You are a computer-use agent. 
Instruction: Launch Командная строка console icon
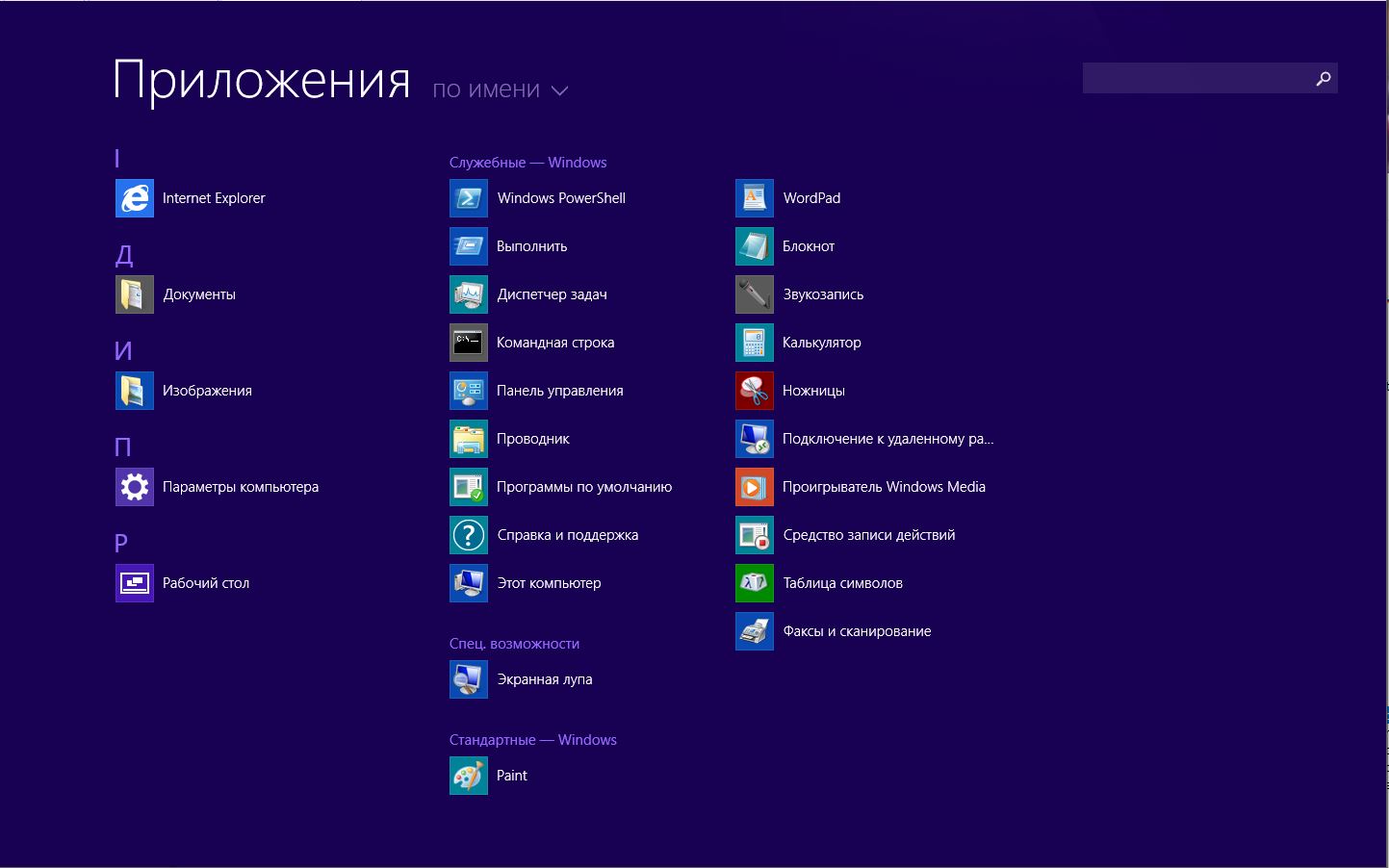(469, 343)
